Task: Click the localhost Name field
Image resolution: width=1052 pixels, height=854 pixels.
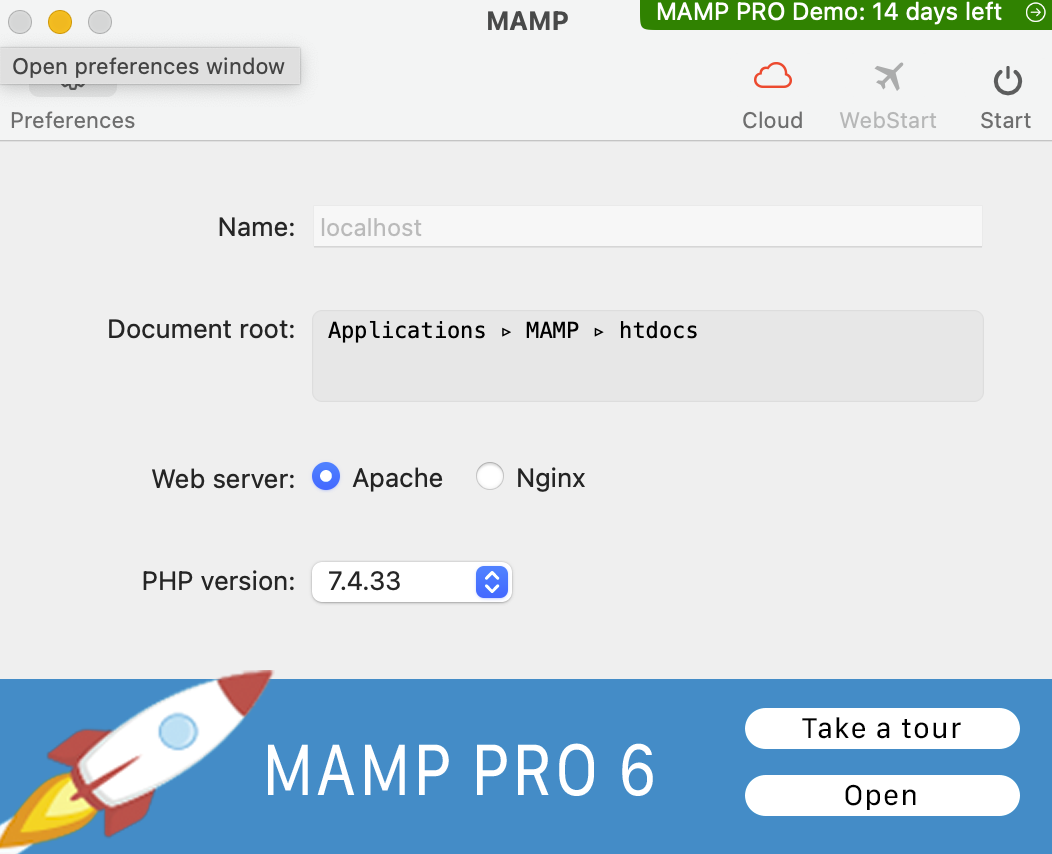Action: (x=647, y=227)
